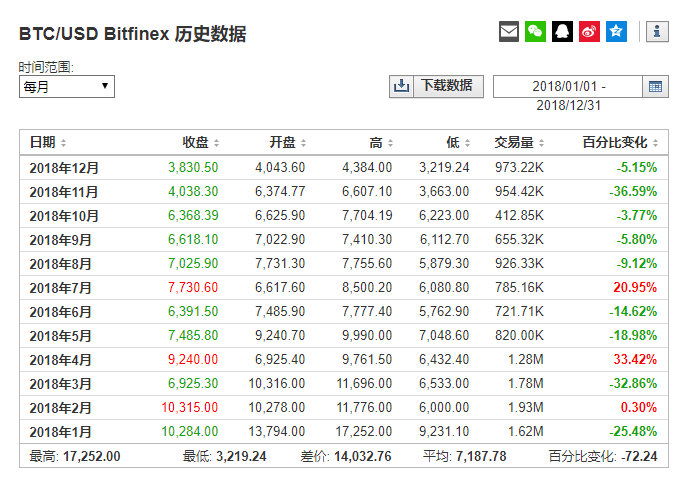The image size is (681, 487).
Task: Share via the green WeChat icon
Action: tap(535, 31)
